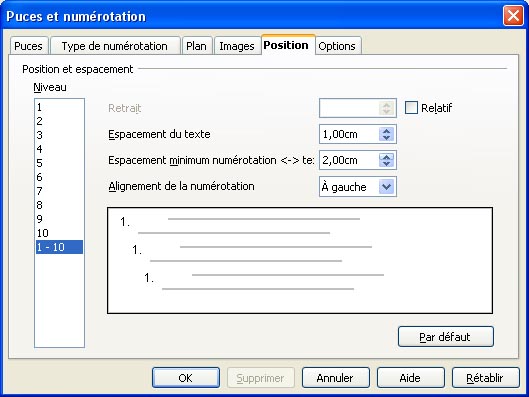Screen dimensions: 529x397
Task: Increase minimum numbering spacing with up arrow
Action: [x=386, y=157]
